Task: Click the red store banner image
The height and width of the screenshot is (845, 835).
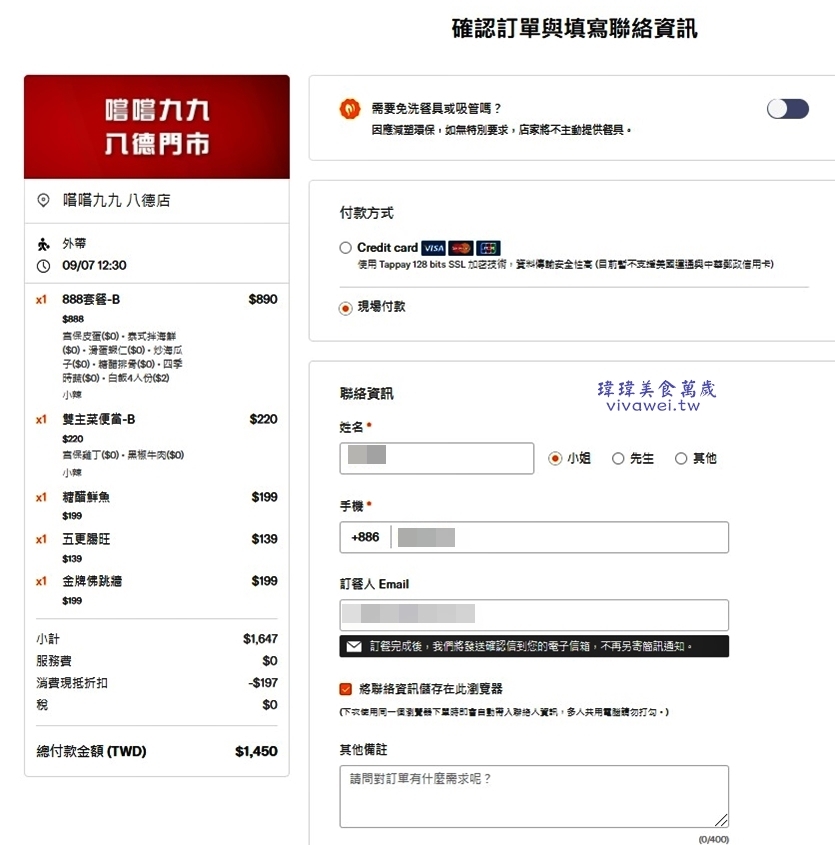Action: (157, 127)
